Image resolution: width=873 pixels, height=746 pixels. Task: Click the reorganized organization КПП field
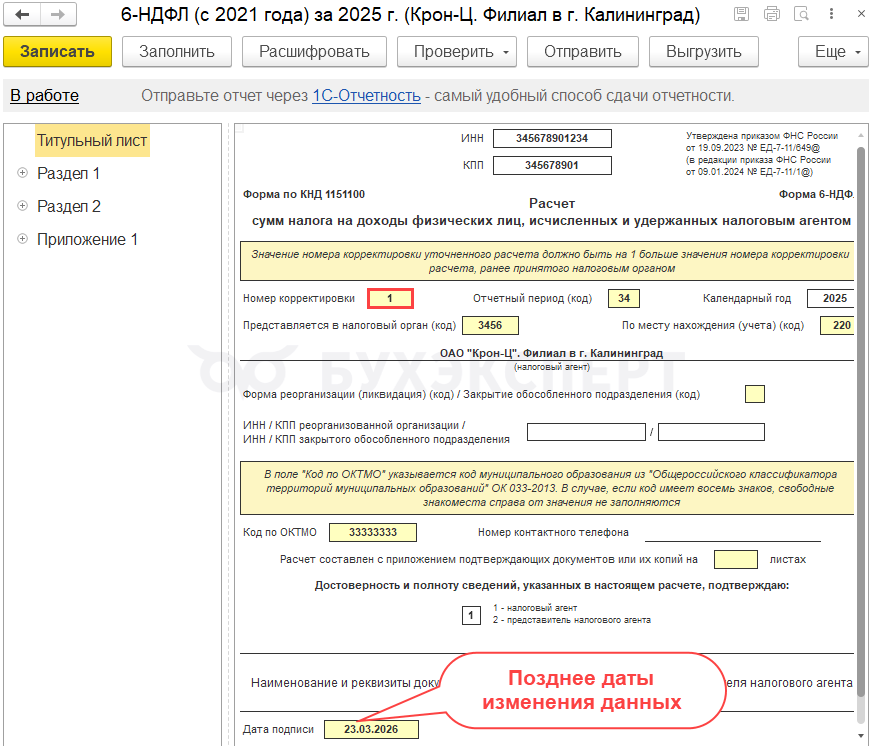point(712,432)
